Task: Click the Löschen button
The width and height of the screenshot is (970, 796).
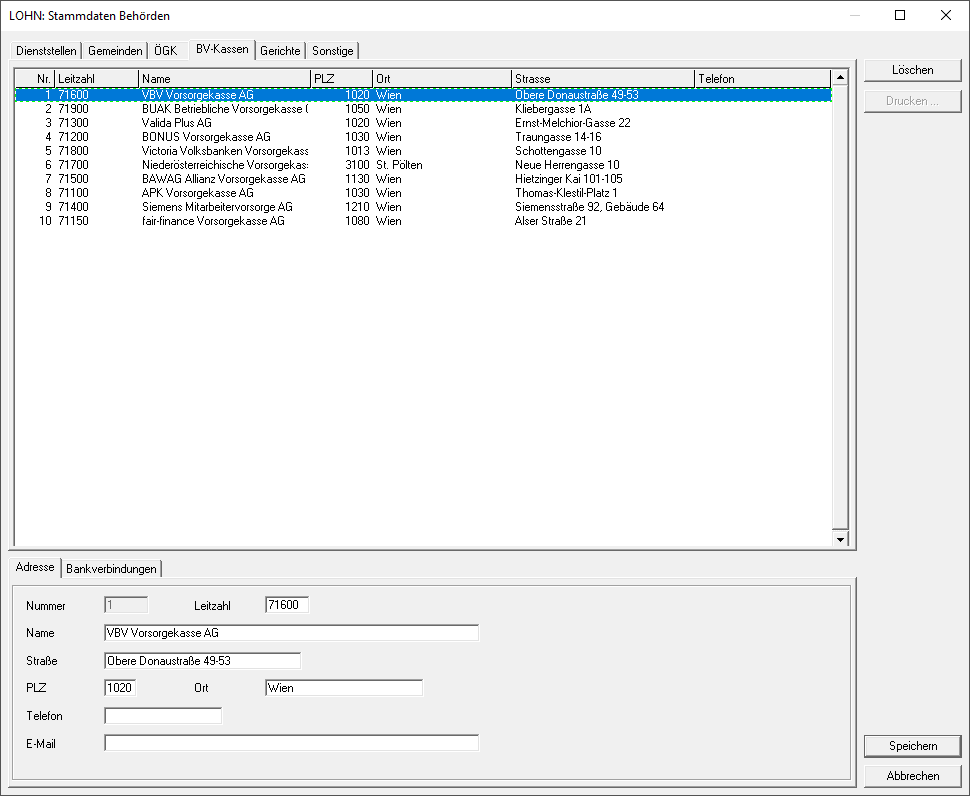Action: pos(912,70)
